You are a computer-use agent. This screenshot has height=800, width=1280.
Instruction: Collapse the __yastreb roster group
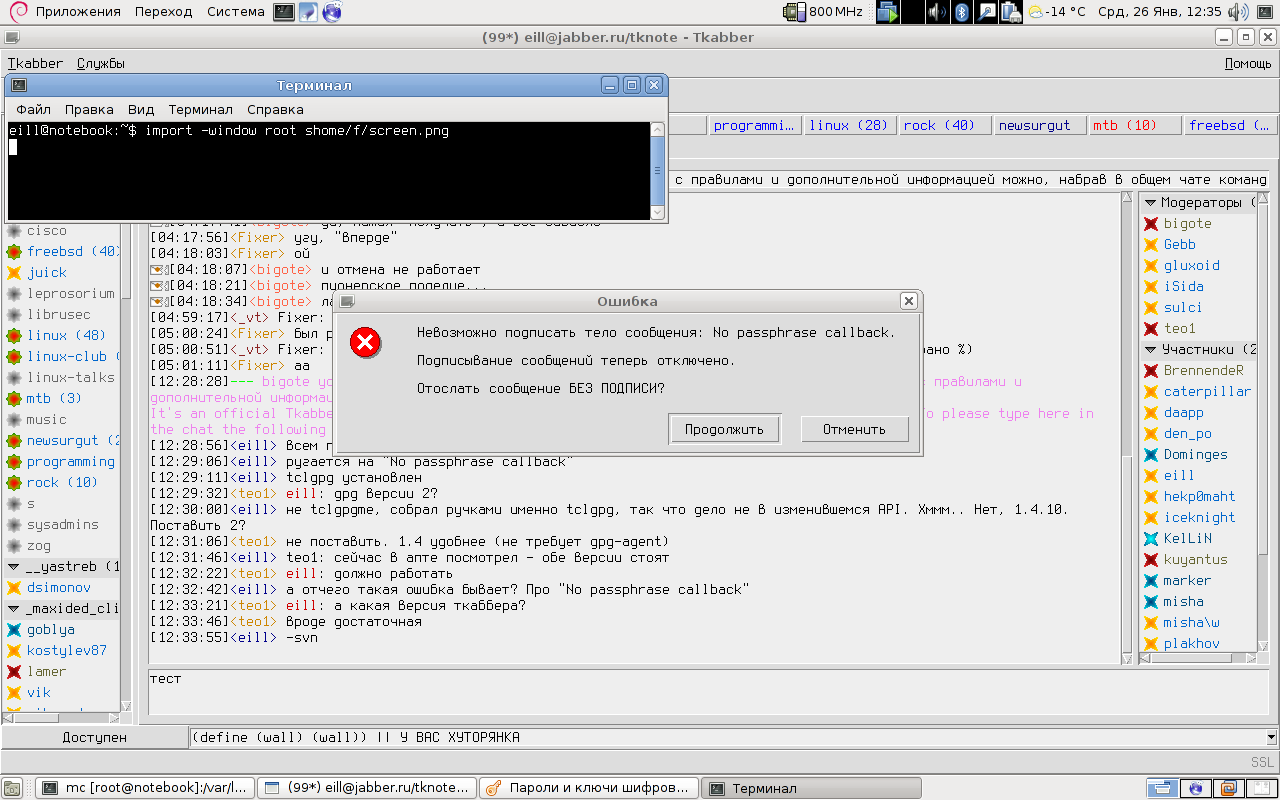tap(13, 567)
